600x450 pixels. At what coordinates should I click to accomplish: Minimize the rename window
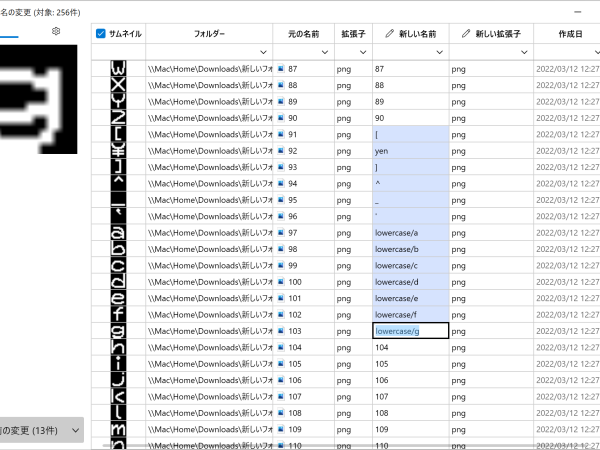point(577,12)
